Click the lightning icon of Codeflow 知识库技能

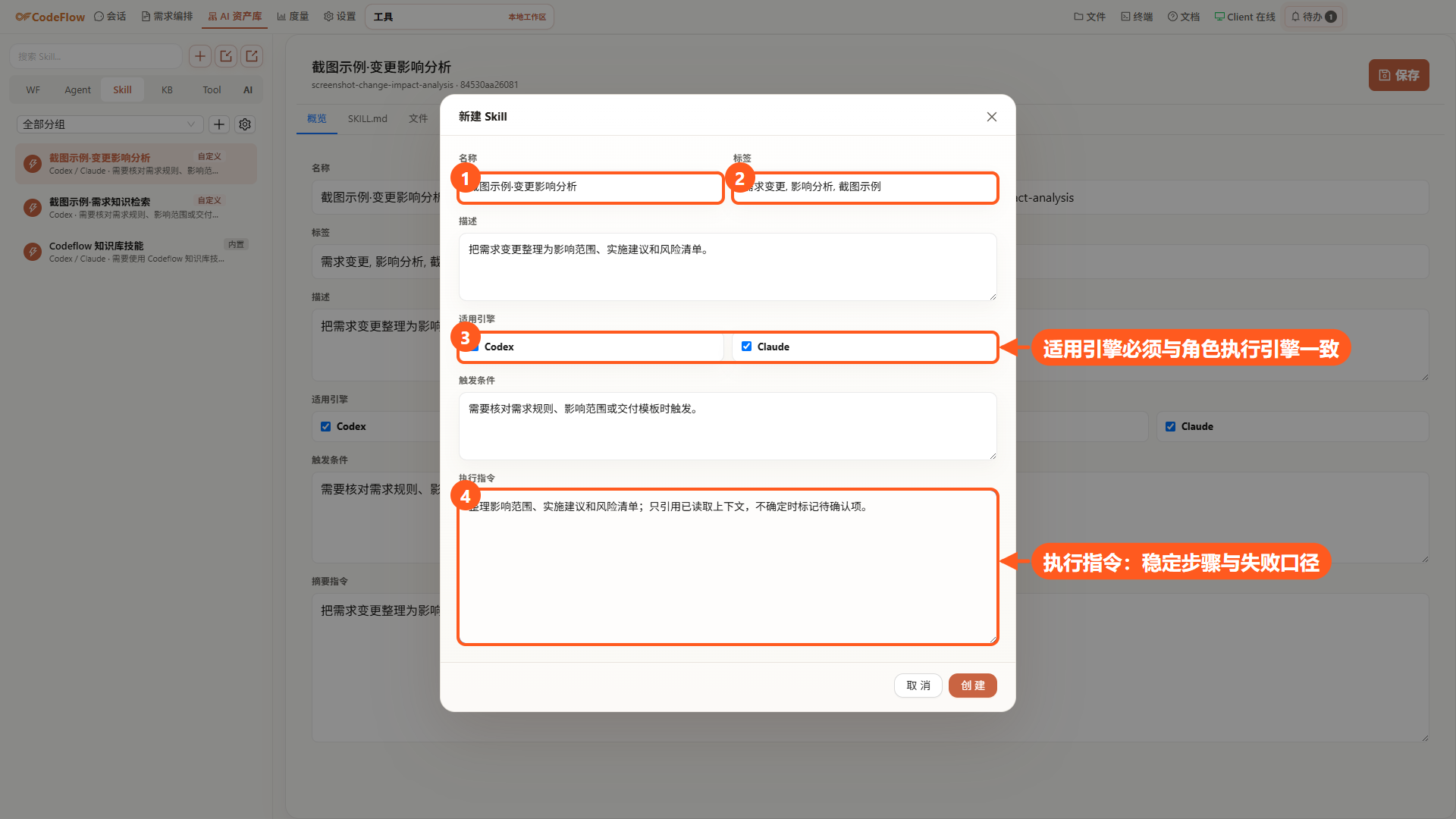coord(33,252)
